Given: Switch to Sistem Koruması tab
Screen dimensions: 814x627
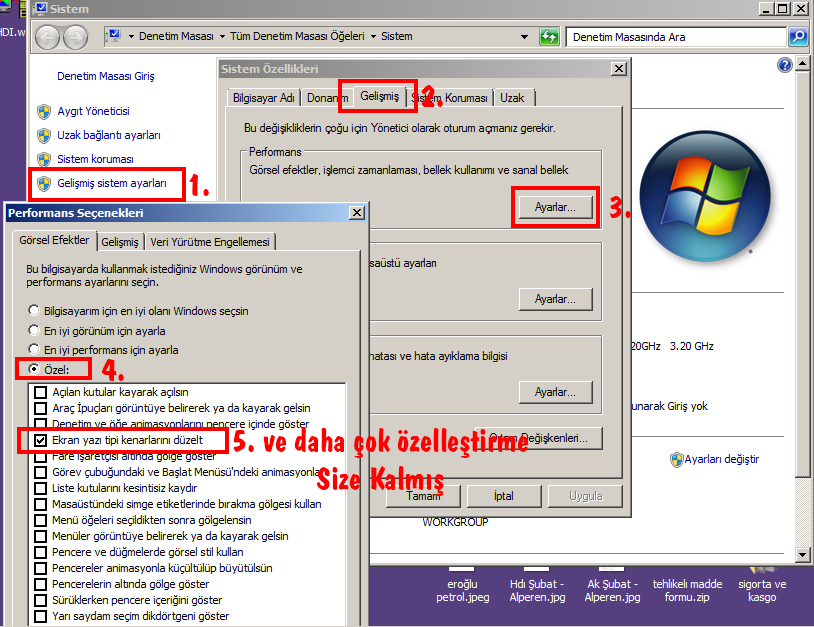Looking at the screenshot, I should click(450, 98).
